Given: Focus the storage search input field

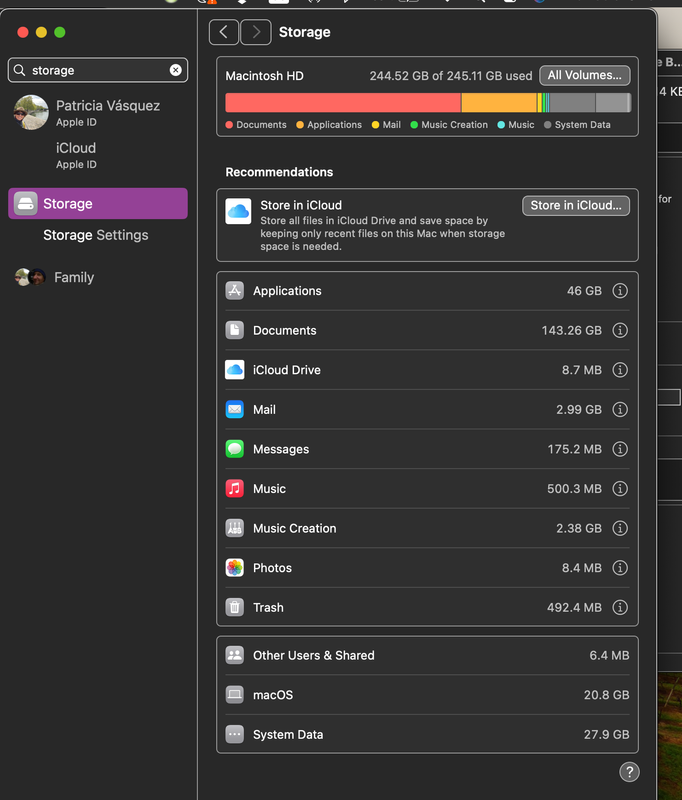Looking at the screenshot, I should click(98, 70).
